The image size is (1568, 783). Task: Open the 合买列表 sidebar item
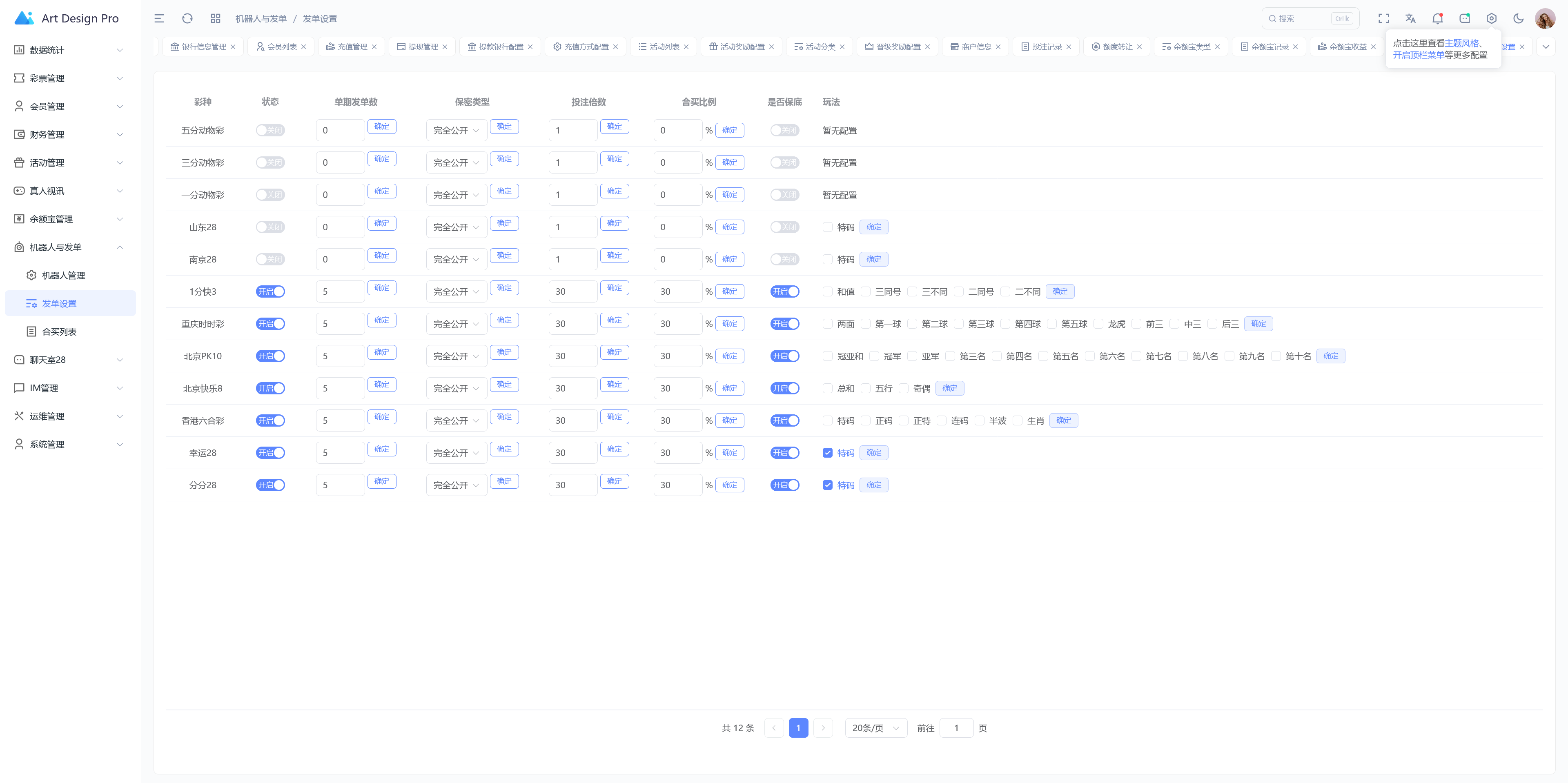pyautogui.click(x=59, y=331)
